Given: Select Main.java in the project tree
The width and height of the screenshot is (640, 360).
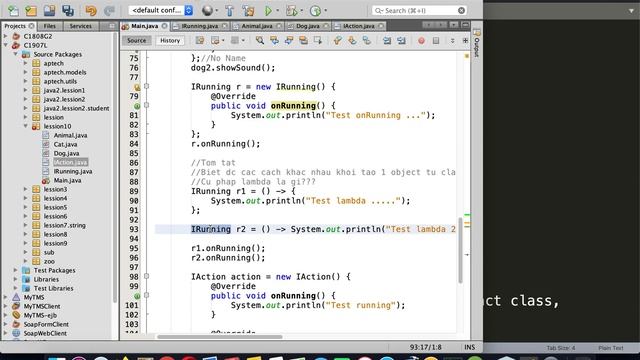Looking at the screenshot, I should (x=67, y=180).
